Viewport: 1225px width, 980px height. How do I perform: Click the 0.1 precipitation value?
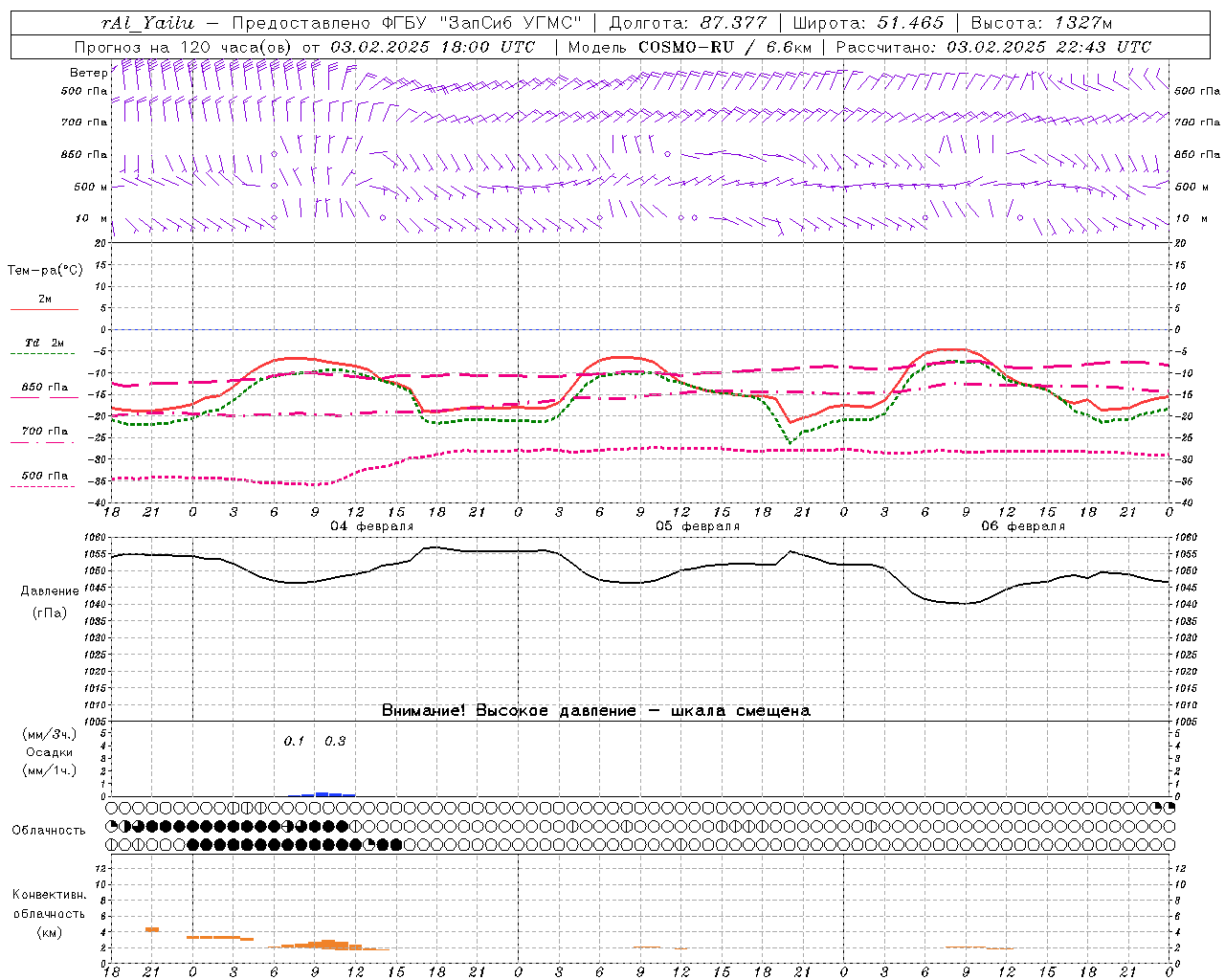click(294, 741)
